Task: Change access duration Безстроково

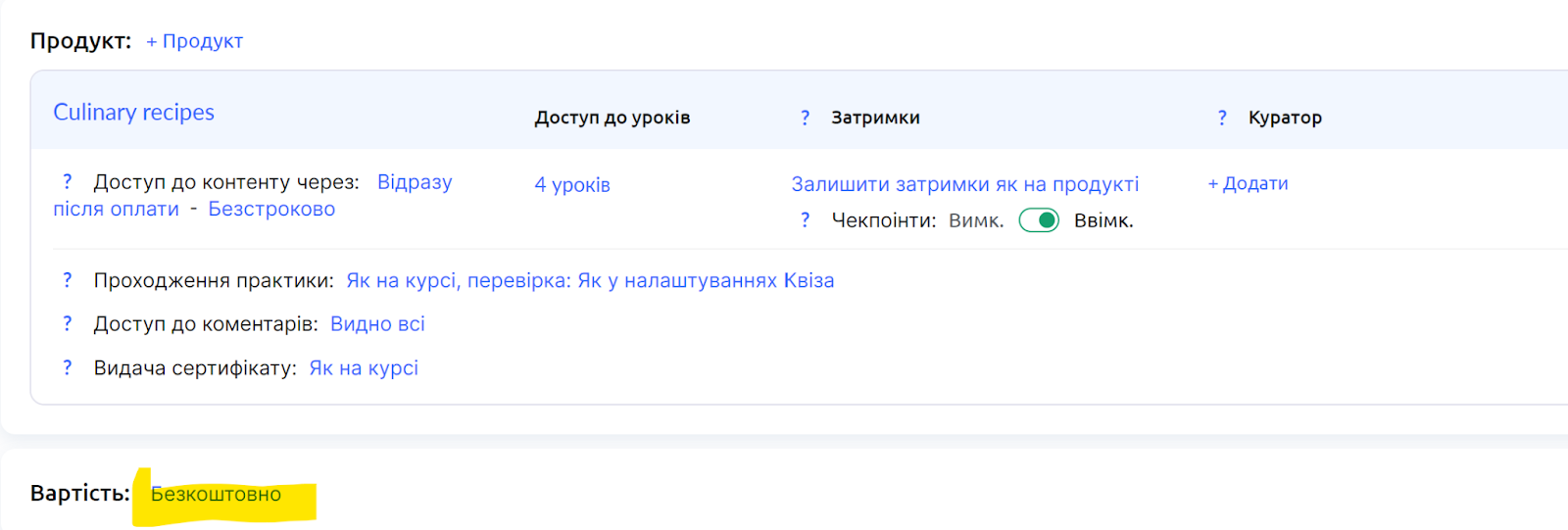Action: pos(271,209)
